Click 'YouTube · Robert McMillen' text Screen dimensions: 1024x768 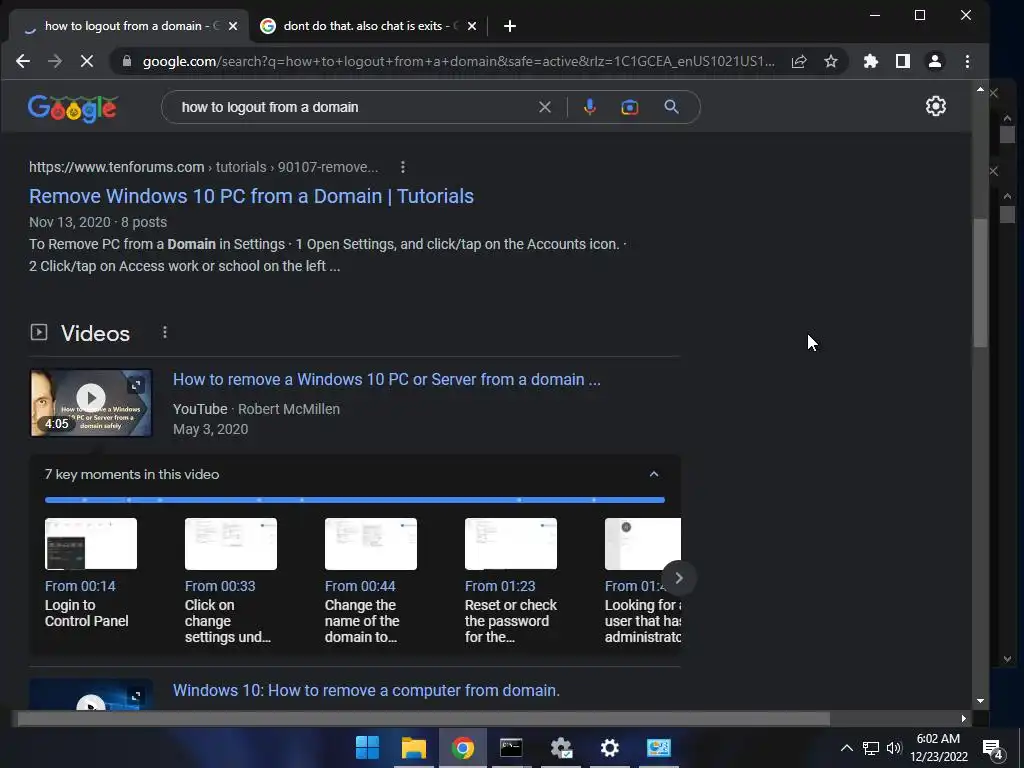[256, 409]
